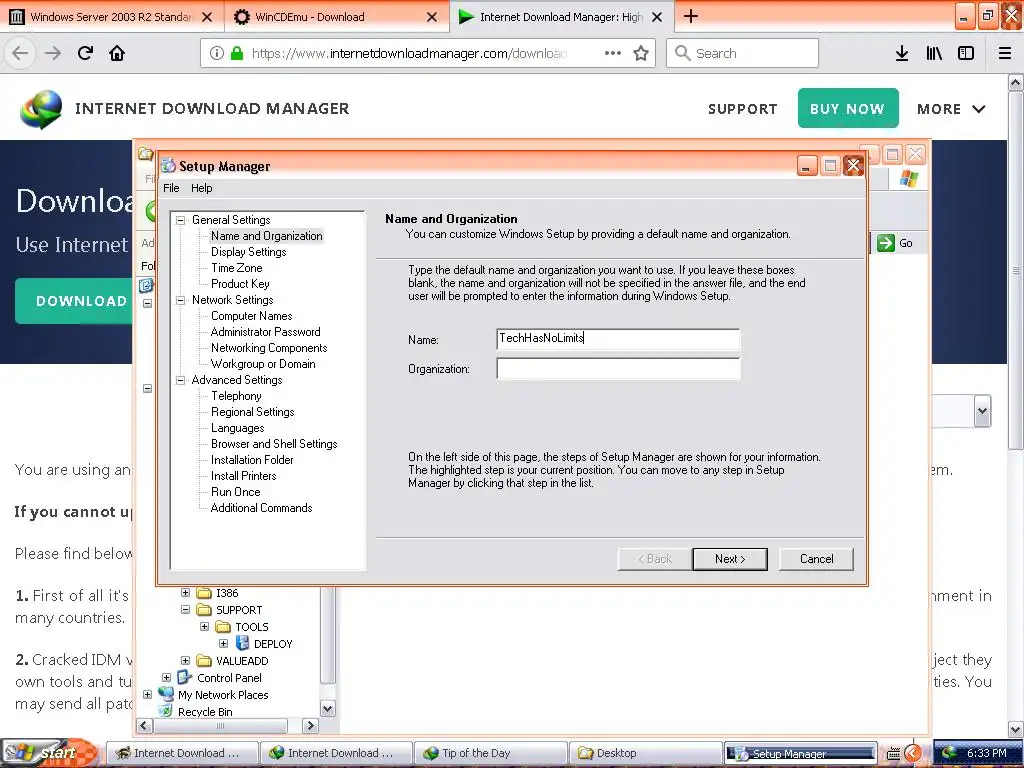The width and height of the screenshot is (1024, 768).
Task: Switch to the WinCDEmu - Download tab
Action: [336, 17]
